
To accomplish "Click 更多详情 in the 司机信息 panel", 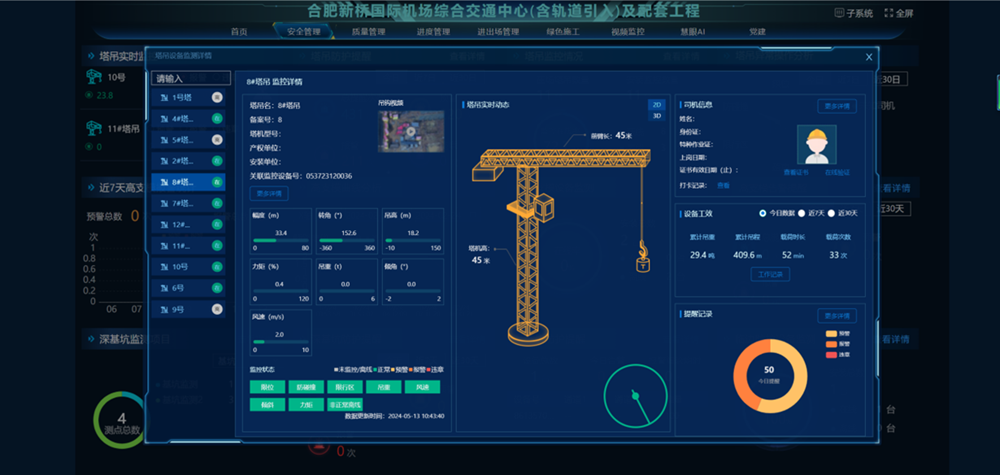I will 836,106.
